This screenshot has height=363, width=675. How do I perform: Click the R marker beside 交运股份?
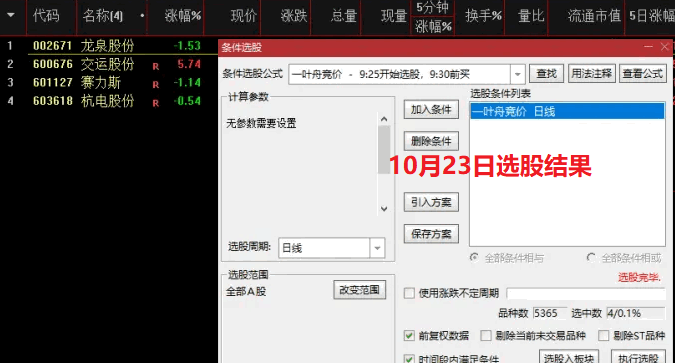(155, 66)
